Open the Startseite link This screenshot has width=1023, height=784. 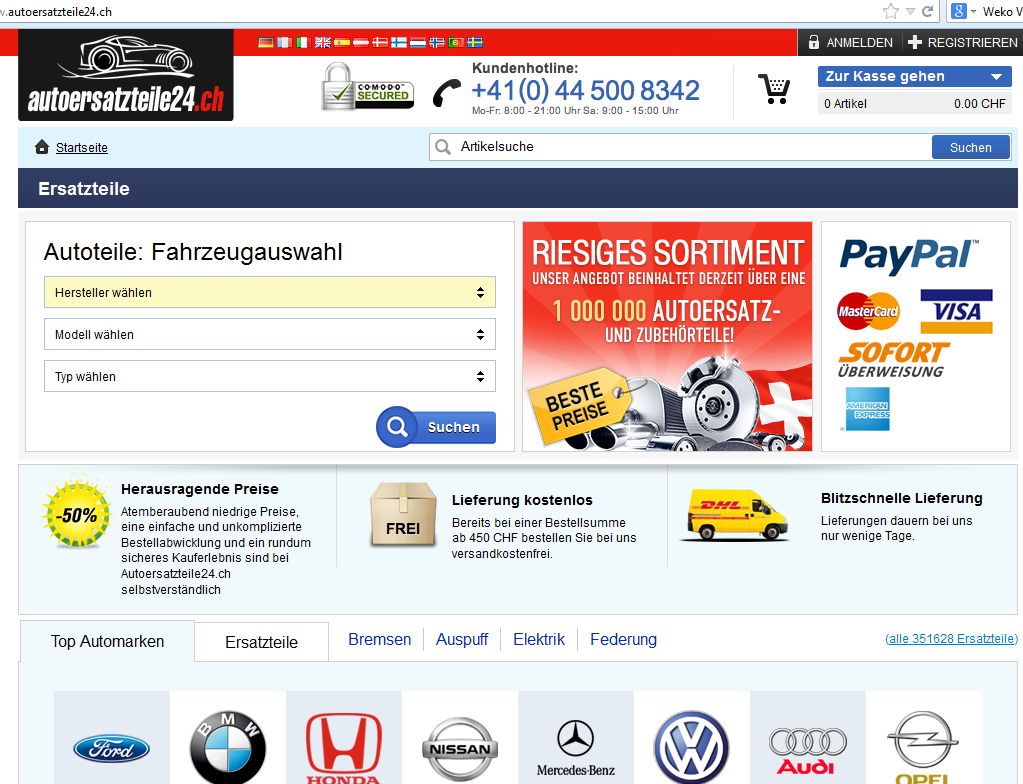pos(82,147)
